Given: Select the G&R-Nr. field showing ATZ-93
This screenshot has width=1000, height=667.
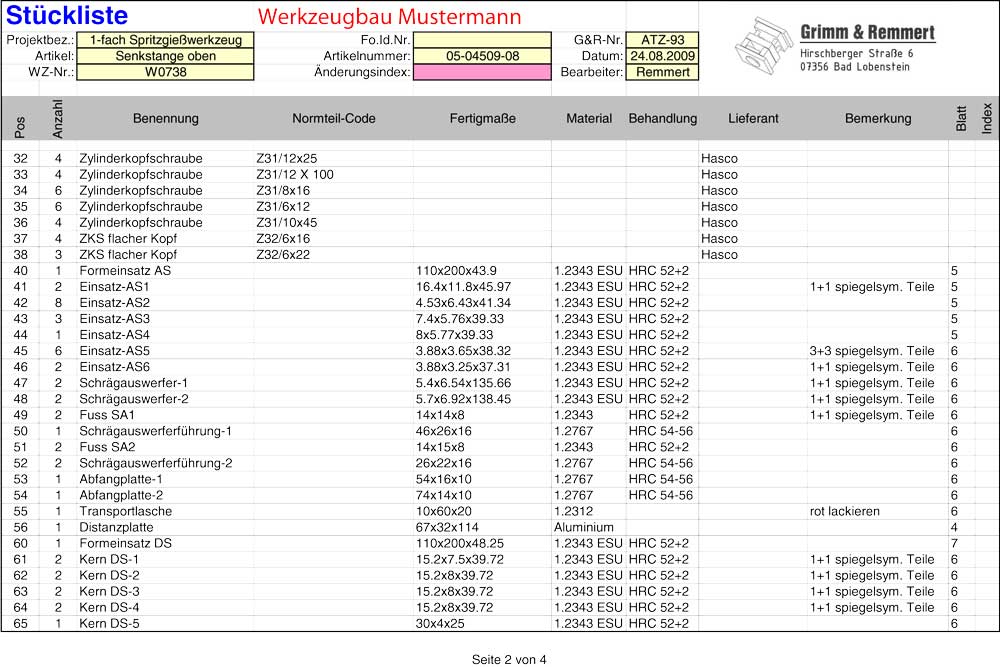Looking at the screenshot, I should click(x=661, y=41).
